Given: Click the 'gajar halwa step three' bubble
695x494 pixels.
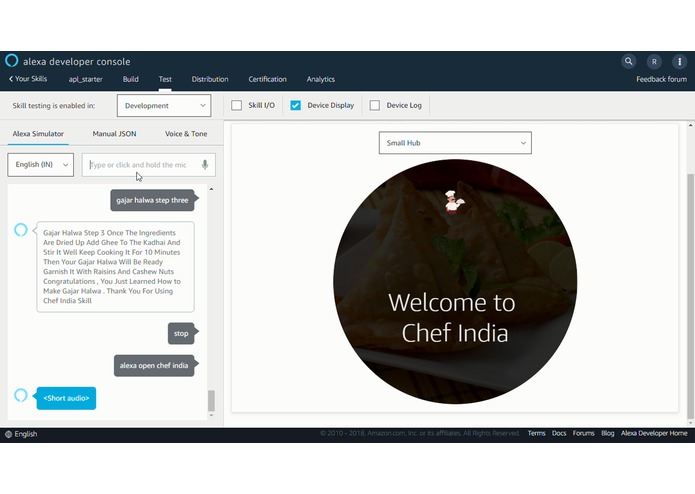Looking at the screenshot, I should pyautogui.click(x=152, y=200).
